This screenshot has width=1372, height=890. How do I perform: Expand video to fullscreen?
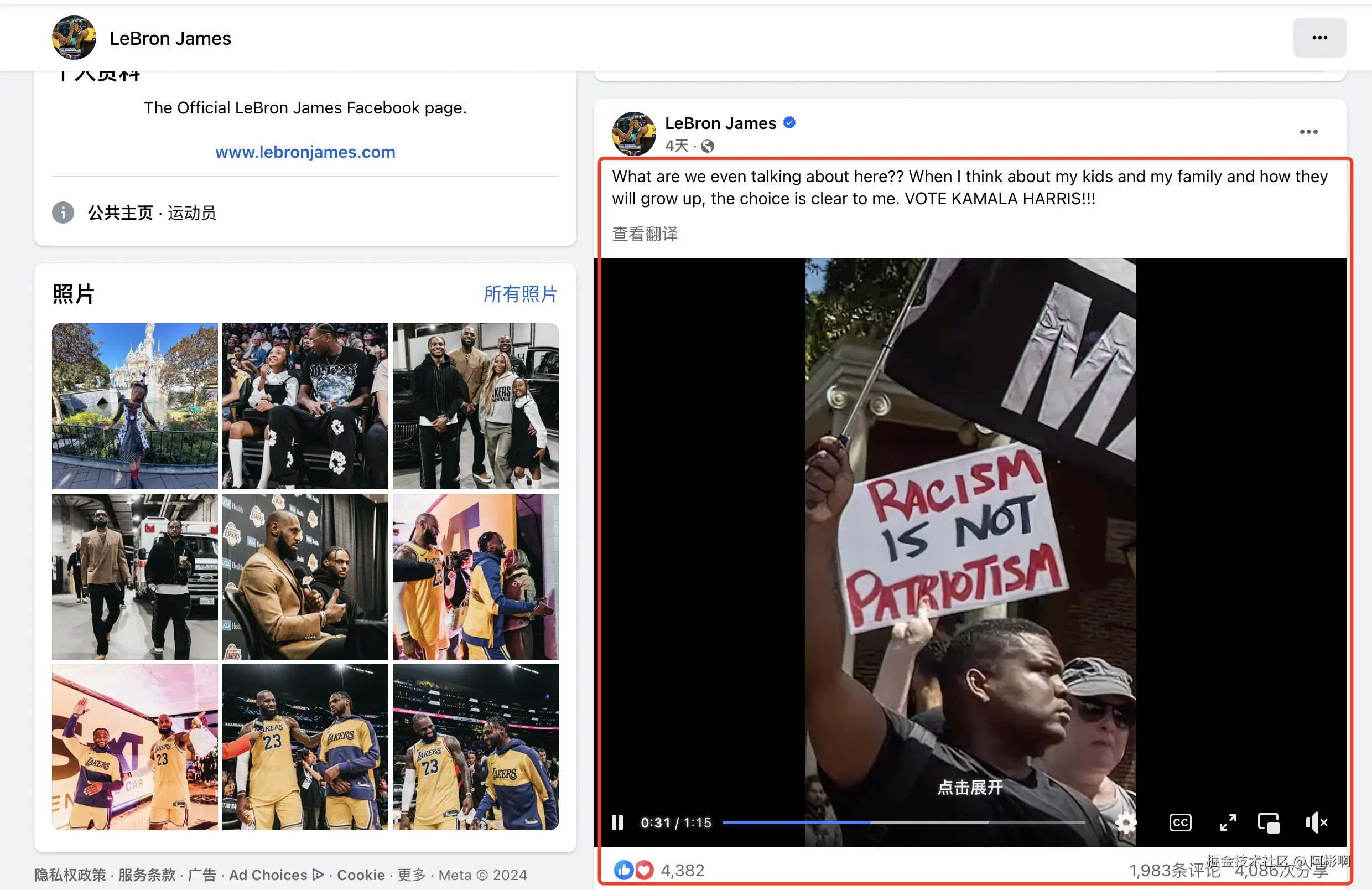click(x=1228, y=822)
